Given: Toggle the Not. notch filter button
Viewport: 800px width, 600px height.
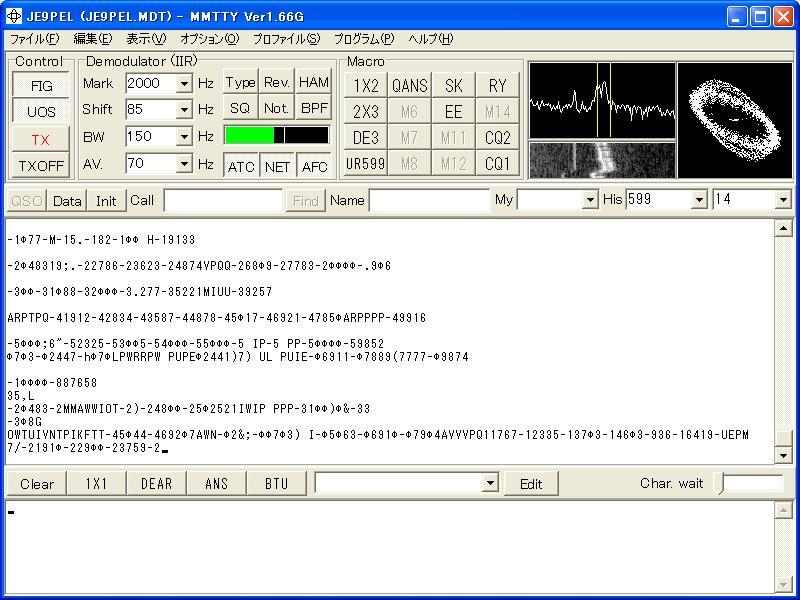Looking at the screenshot, I should click(x=277, y=108).
